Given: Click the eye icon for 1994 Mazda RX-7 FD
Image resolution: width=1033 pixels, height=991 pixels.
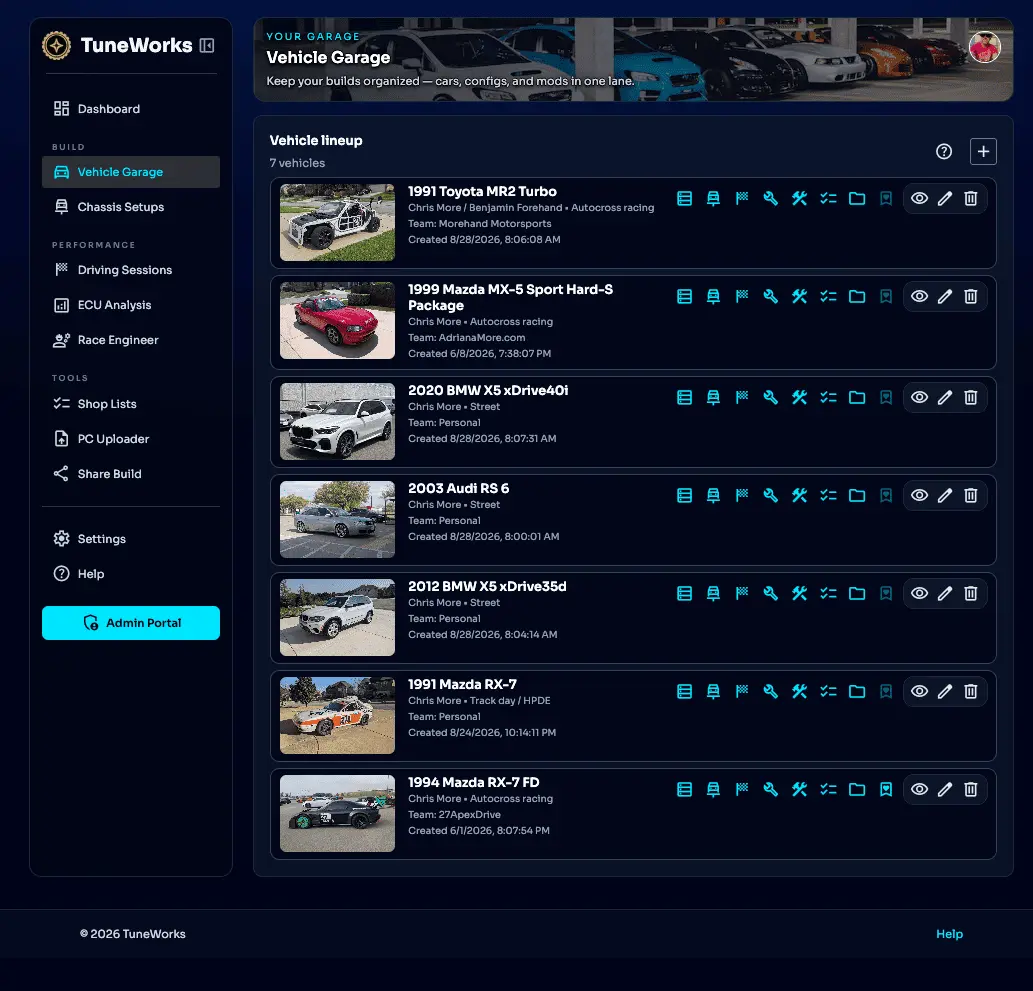Looking at the screenshot, I should click(x=919, y=789).
